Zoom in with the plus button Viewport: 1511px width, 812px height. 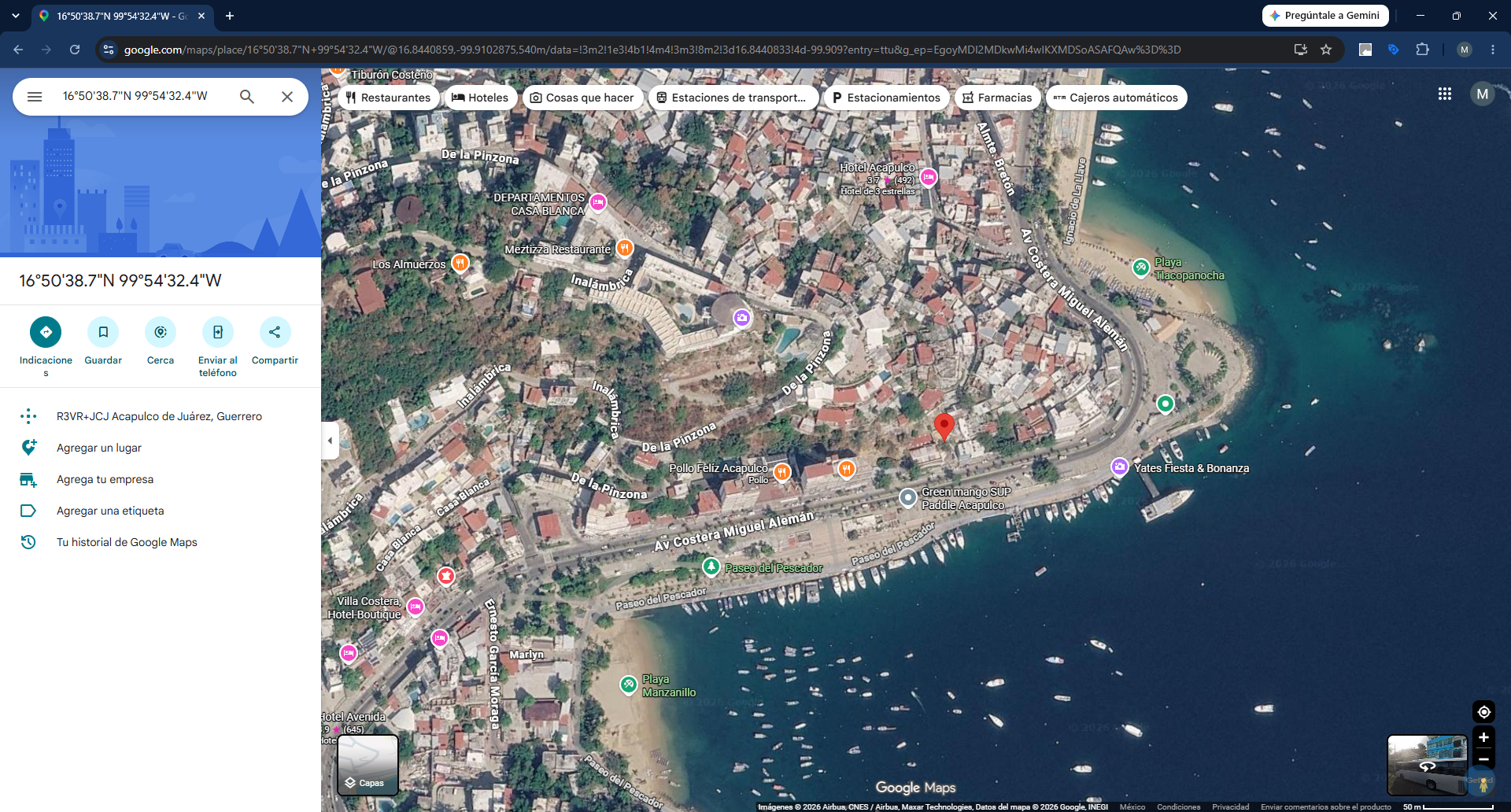click(x=1483, y=737)
